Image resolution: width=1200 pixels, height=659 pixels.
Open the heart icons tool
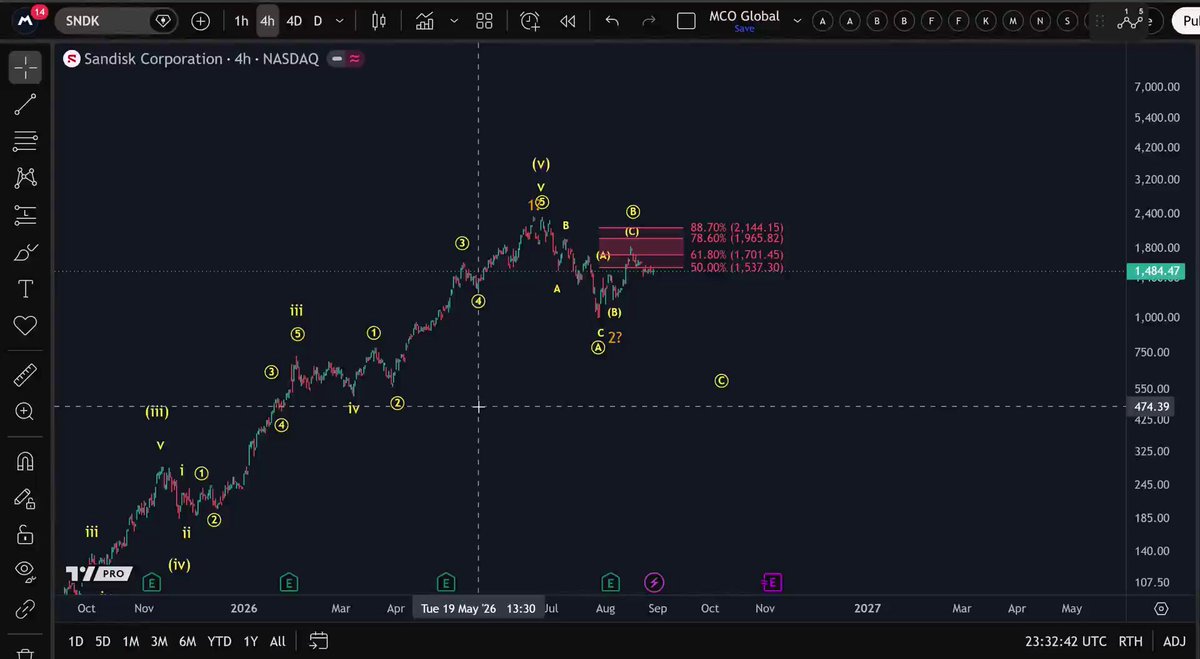tap(25, 326)
